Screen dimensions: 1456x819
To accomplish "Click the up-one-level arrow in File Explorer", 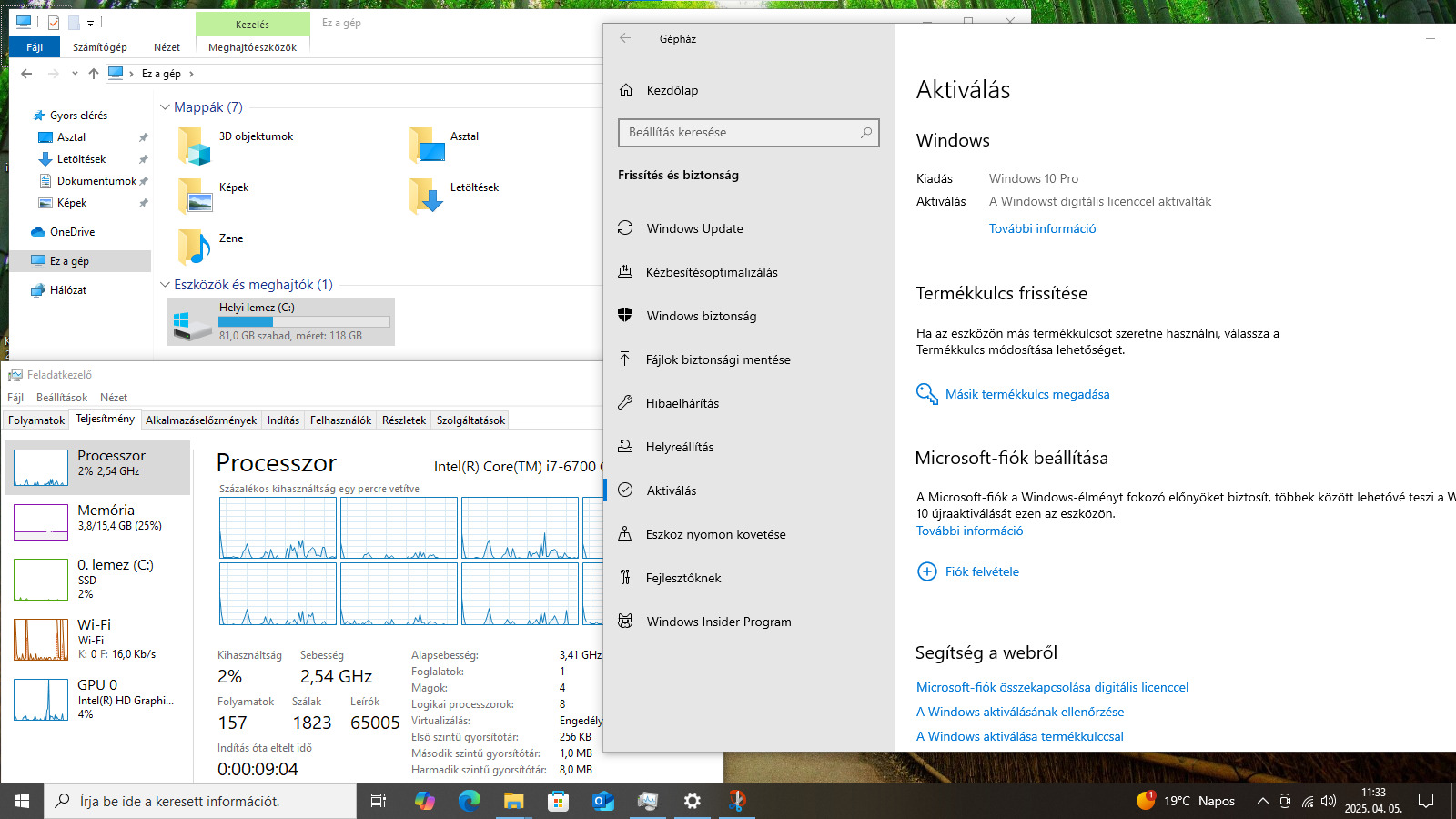I will click(x=94, y=74).
